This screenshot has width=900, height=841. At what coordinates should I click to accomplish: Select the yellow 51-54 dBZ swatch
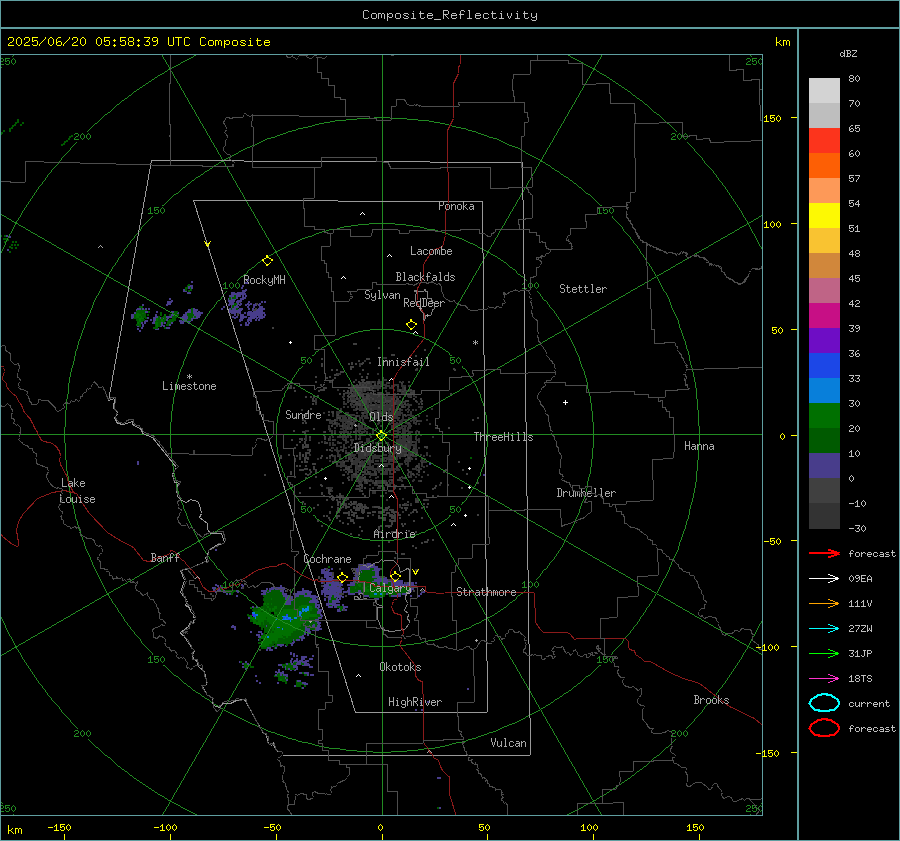(x=824, y=216)
